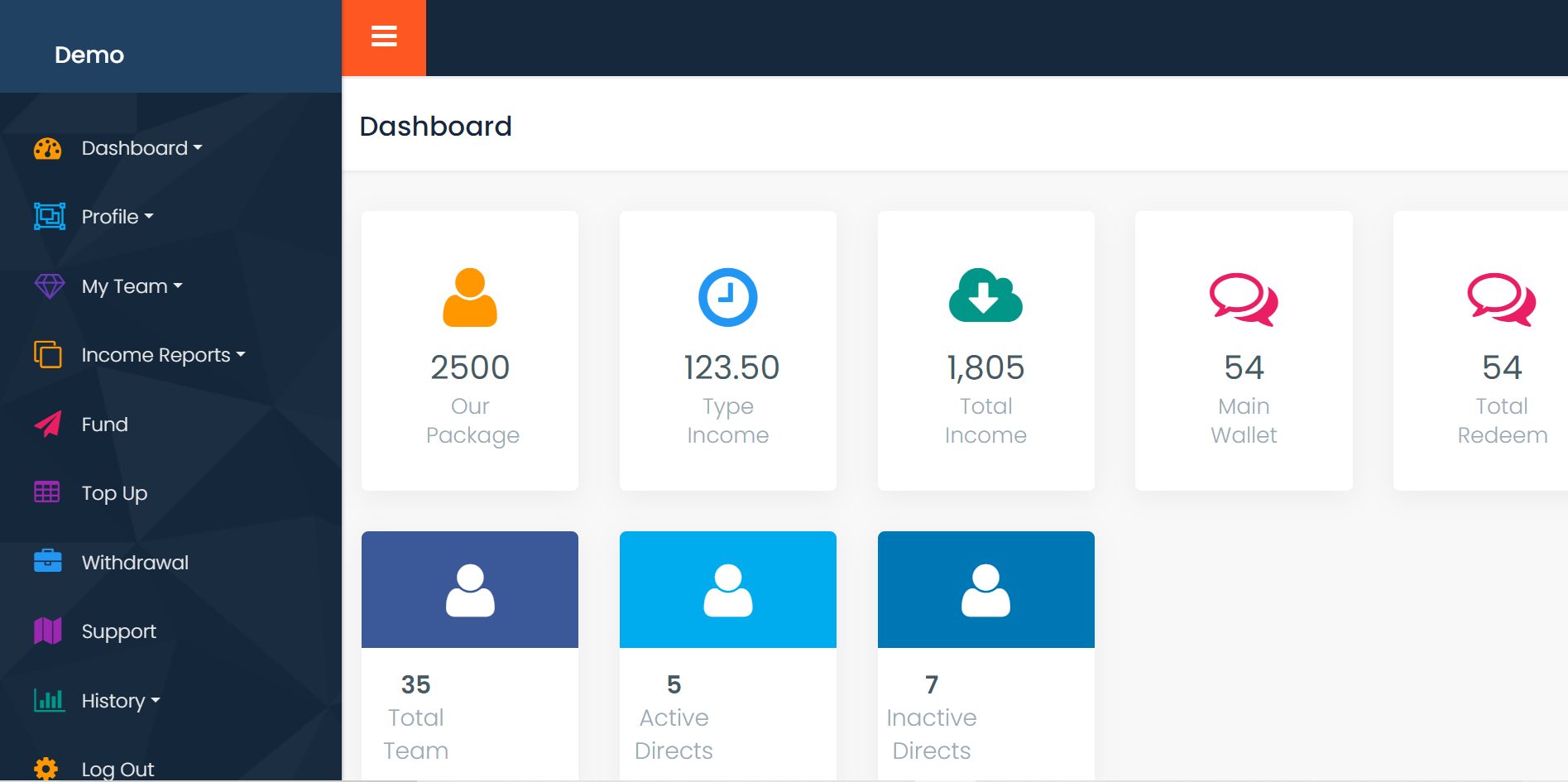Expand the My Team submenu
The image size is (1568, 782).
[x=132, y=286]
